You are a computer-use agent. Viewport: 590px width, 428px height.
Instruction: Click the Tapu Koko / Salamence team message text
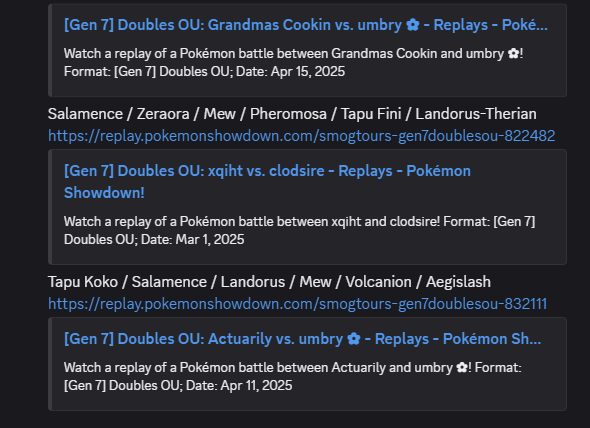269,282
